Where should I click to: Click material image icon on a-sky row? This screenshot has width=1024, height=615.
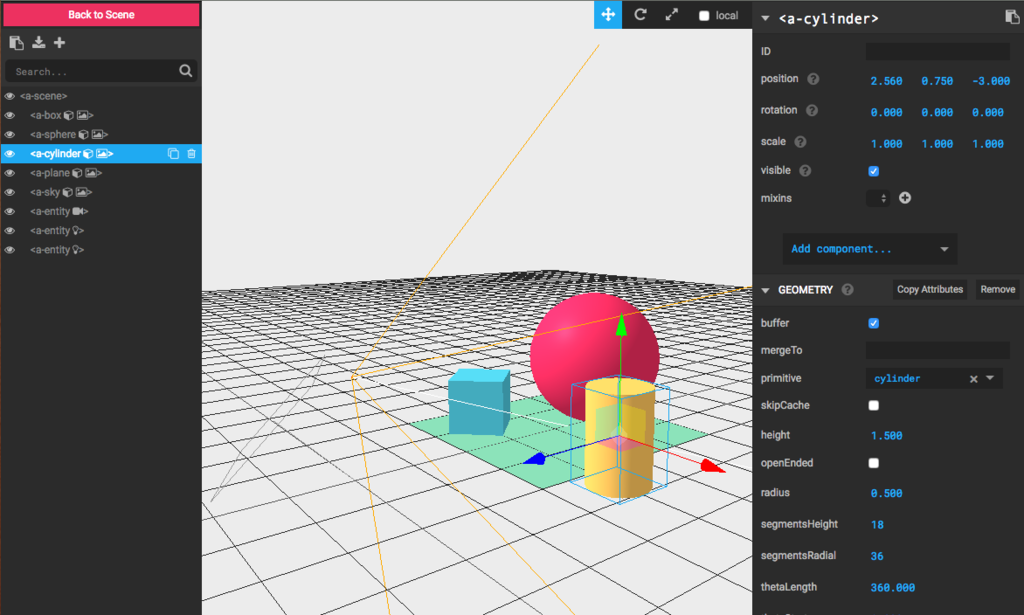[82, 192]
